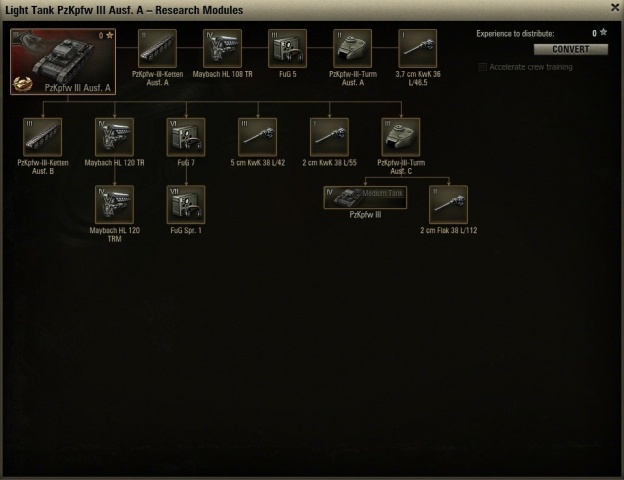This screenshot has height=480, width=624.
Task: Click the gold laurel badge on the tank tile
Action: (22, 84)
